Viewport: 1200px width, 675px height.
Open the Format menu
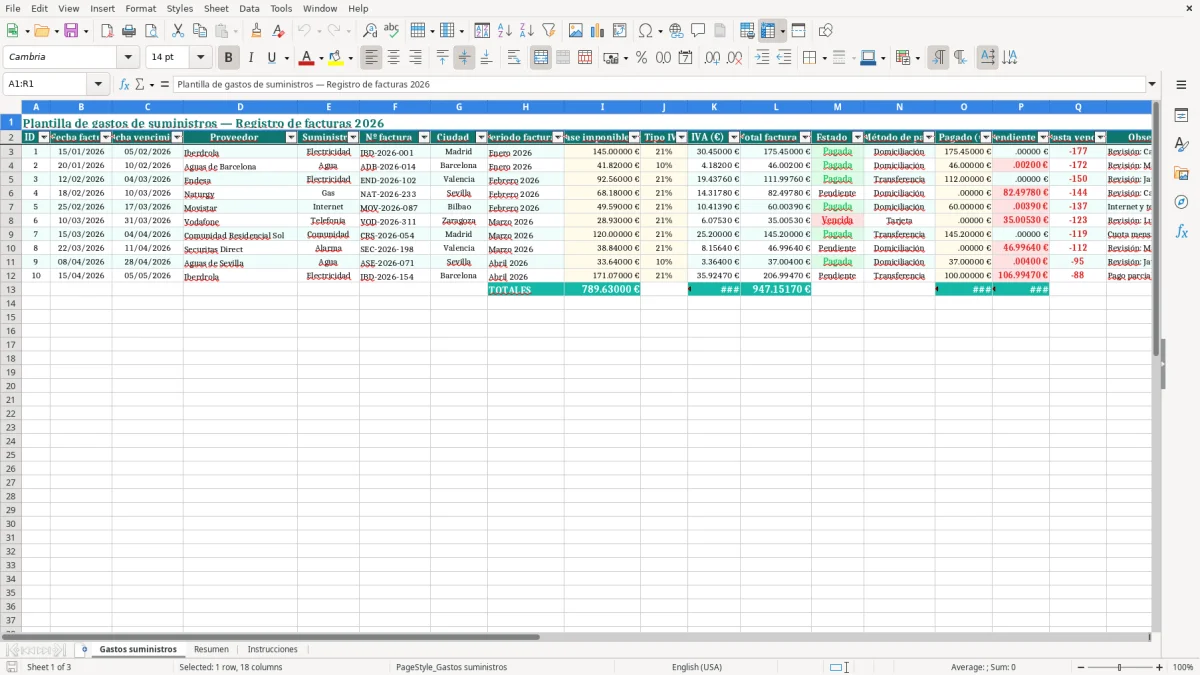coord(140,8)
